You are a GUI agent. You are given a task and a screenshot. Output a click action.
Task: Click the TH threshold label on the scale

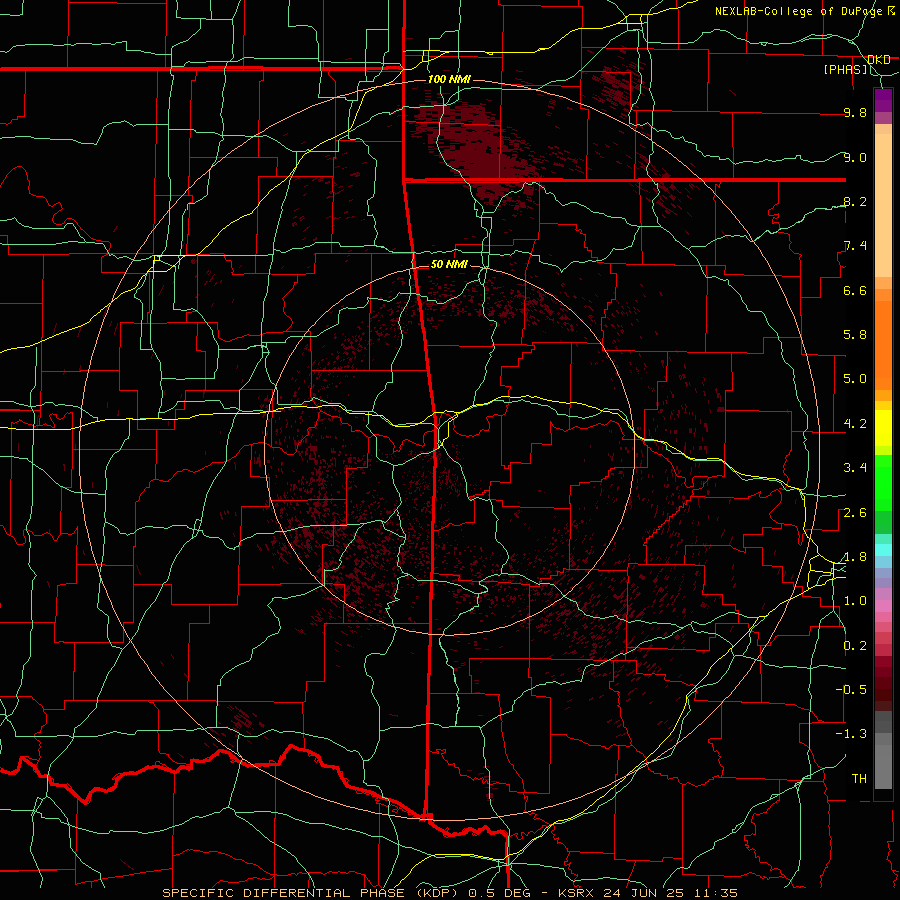859,779
